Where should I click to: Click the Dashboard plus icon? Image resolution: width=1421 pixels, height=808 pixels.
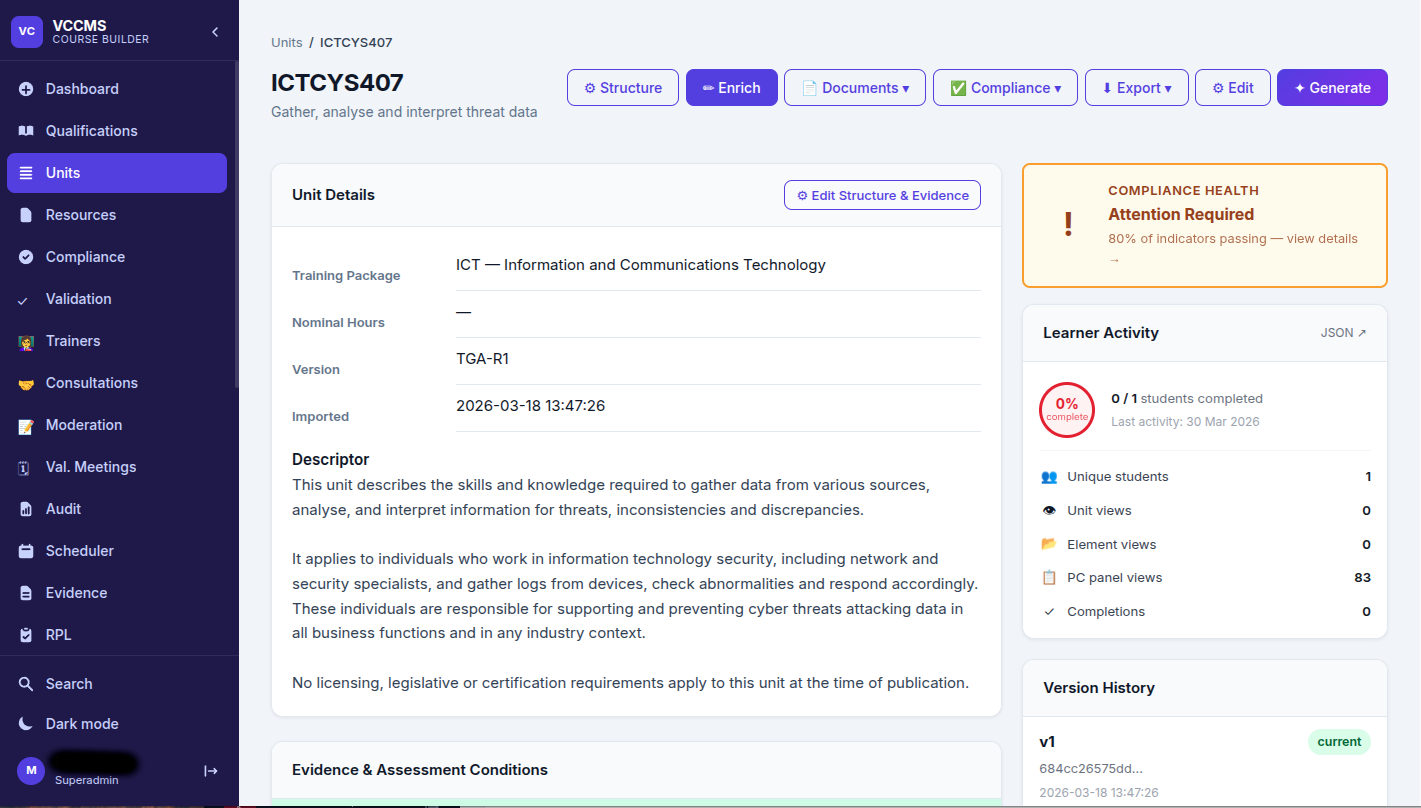(x=26, y=89)
